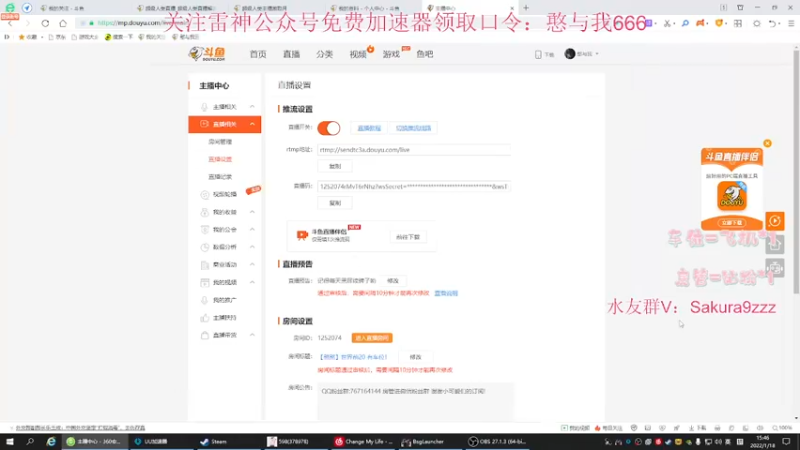Click 前往下载 button for 直播伴侣
The height and width of the screenshot is (450, 800).
pos(408,237)
